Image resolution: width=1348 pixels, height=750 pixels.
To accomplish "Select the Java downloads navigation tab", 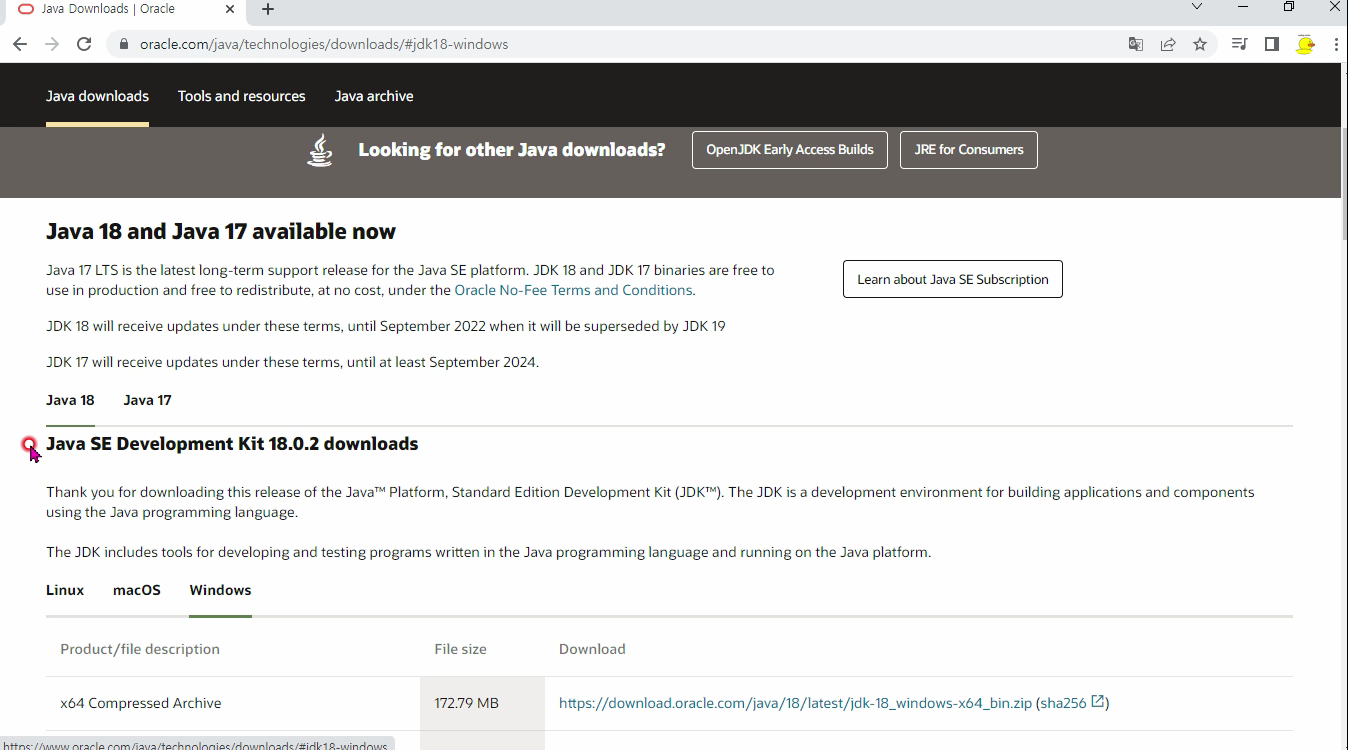I will tap(97, 96).
